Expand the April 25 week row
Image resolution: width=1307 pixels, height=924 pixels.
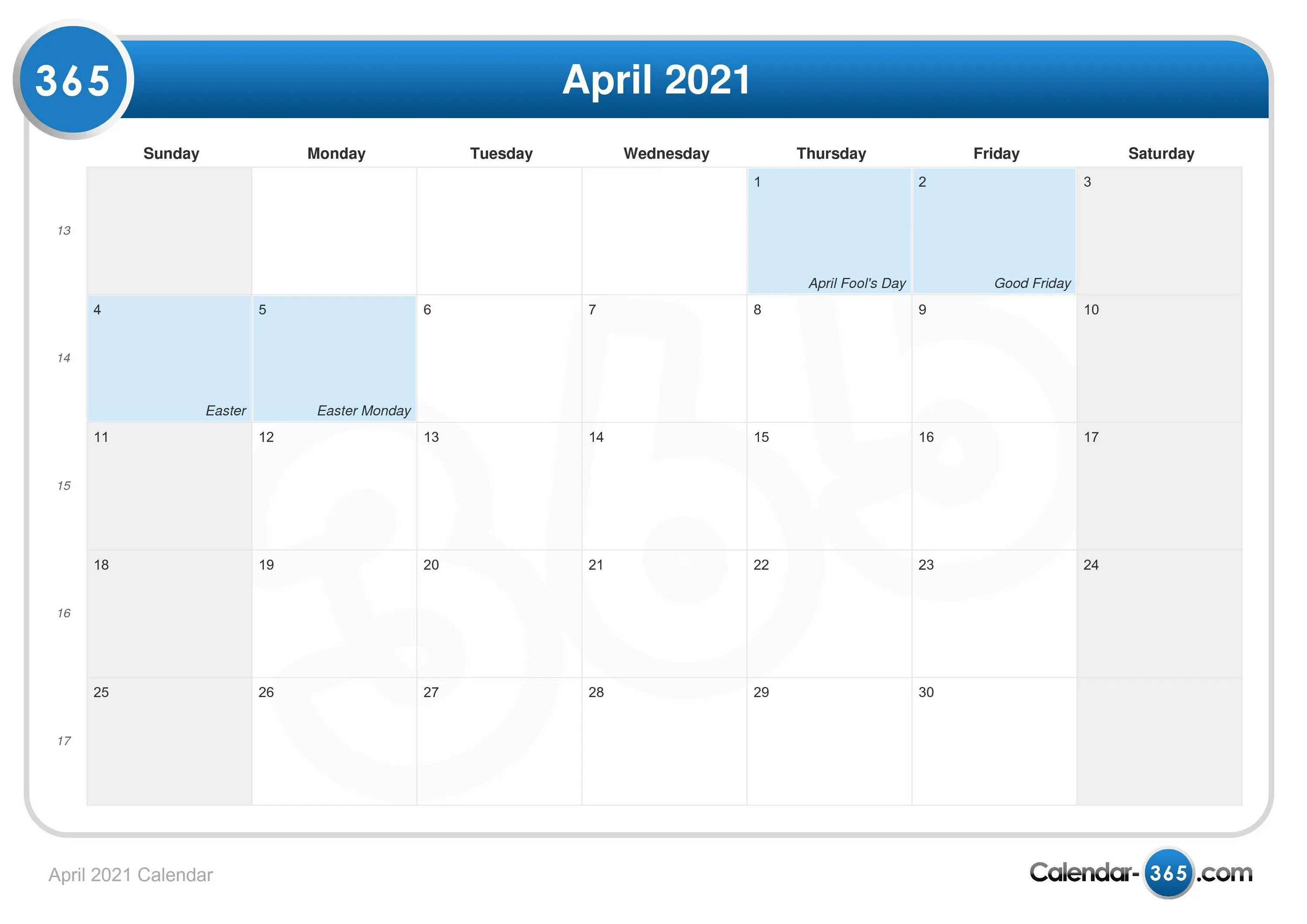pos(63,740)
